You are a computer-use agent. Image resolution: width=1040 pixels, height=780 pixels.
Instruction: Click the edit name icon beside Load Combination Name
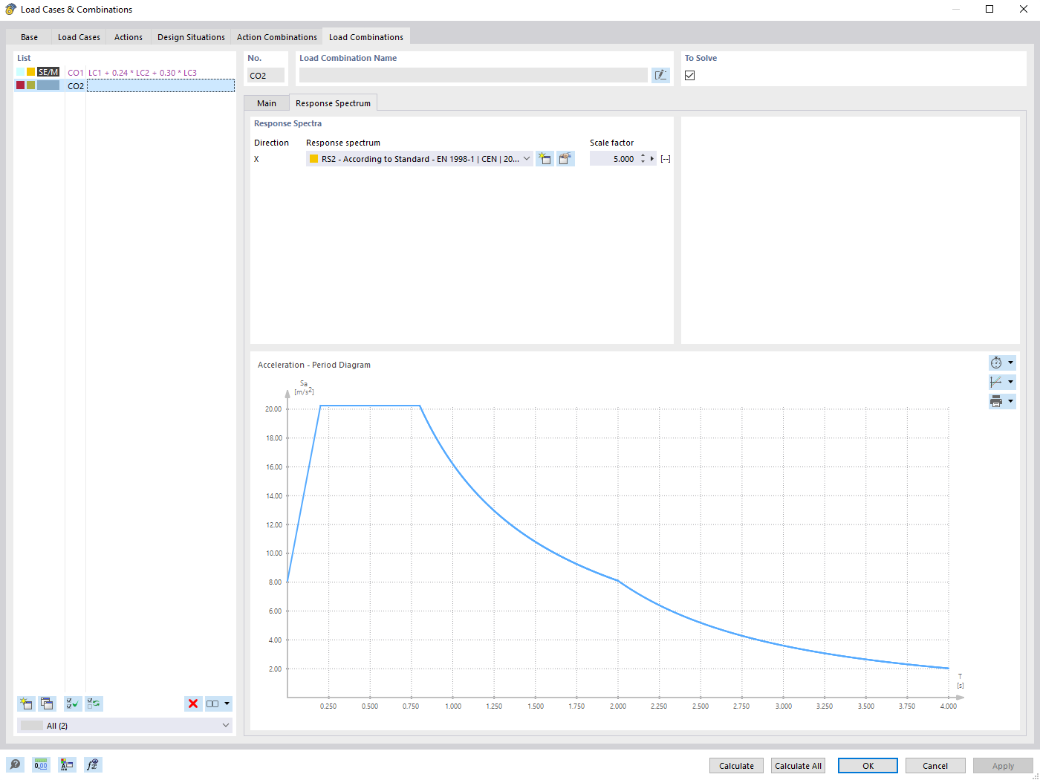(x=660, y=76)
